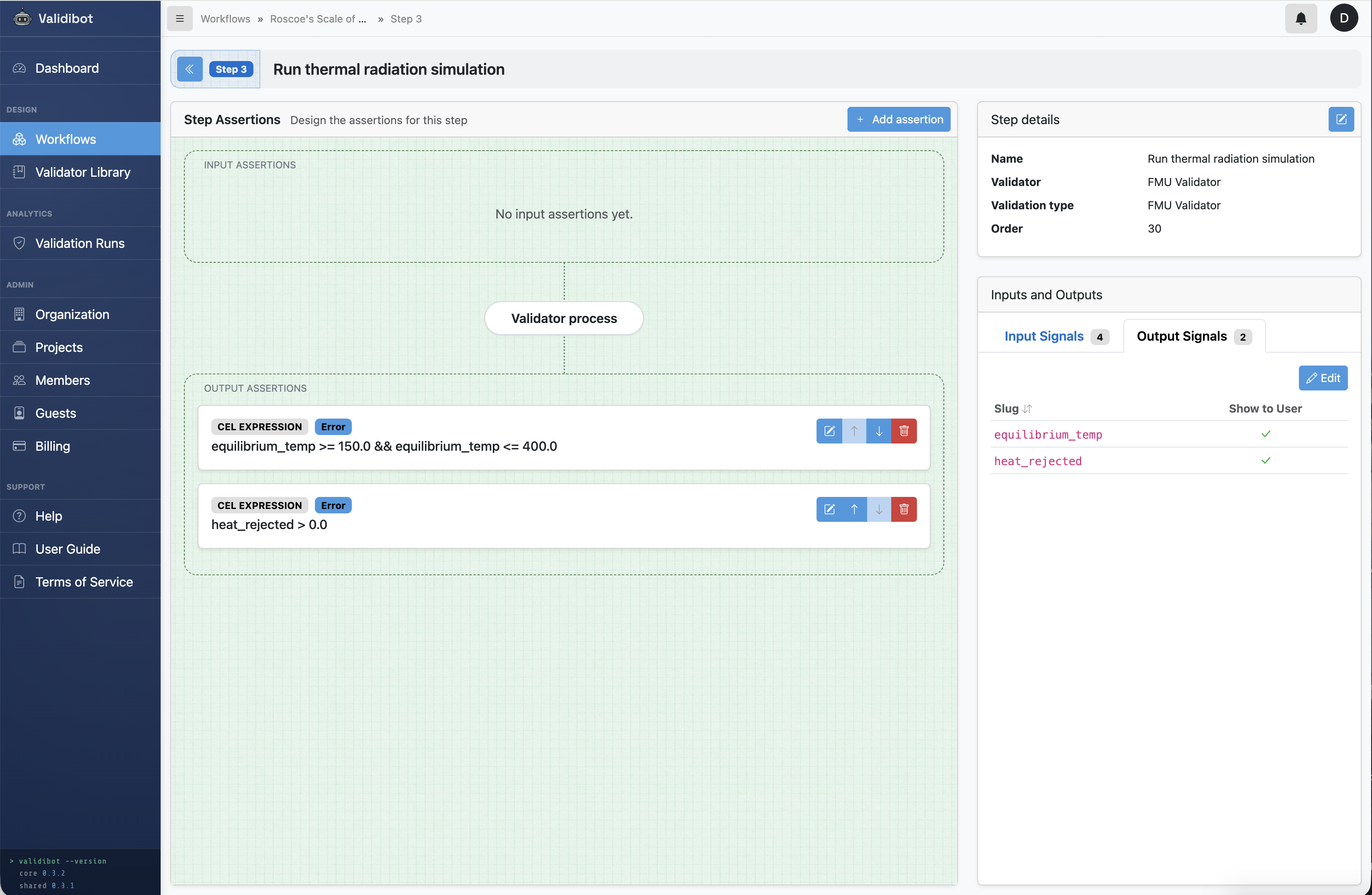Toggle the sidebar with the hamburger button
The height and width of the screenshot is (895, 1372).
179,18
